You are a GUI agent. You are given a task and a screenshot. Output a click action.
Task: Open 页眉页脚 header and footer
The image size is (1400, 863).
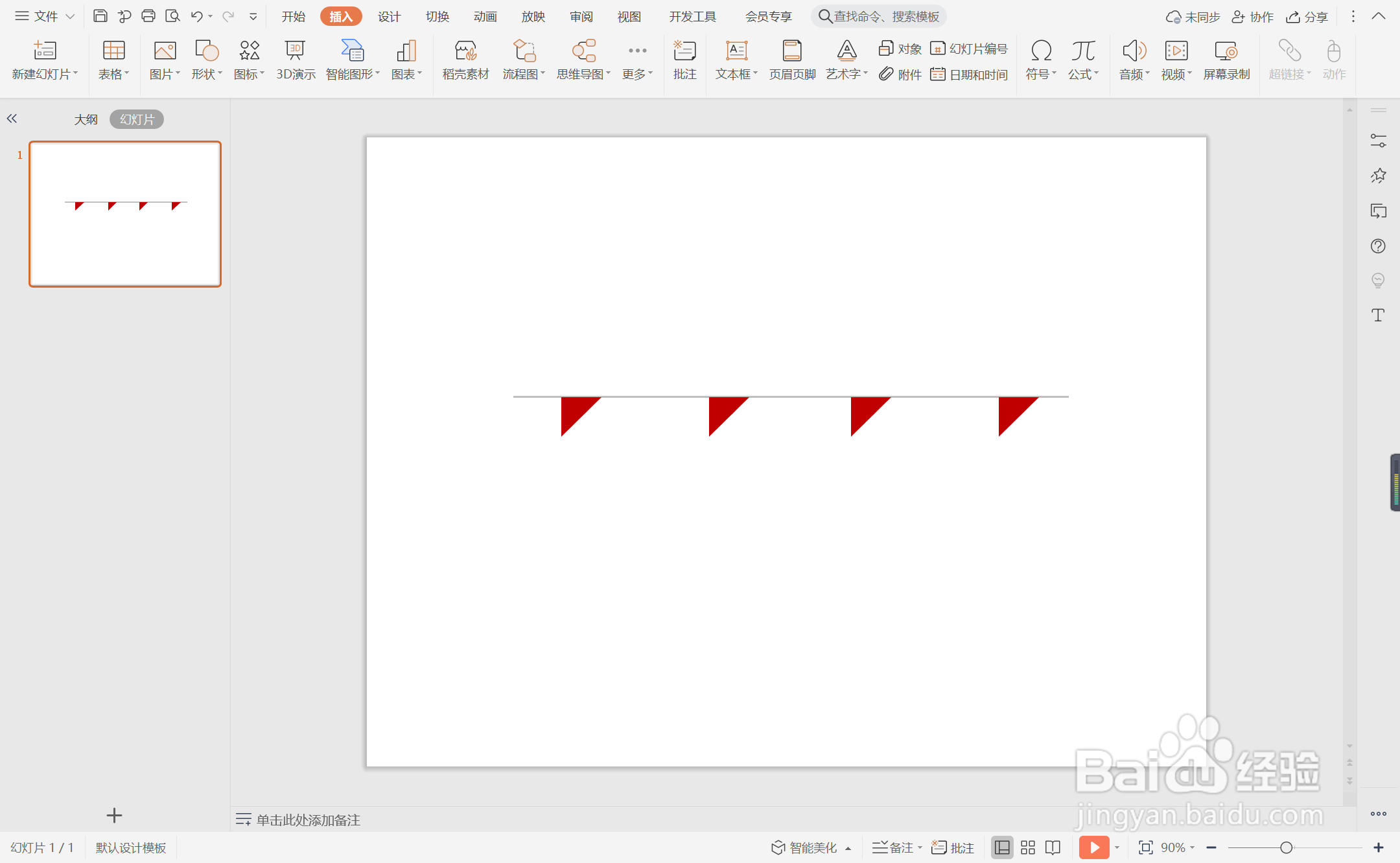click(x=792, y=60)
